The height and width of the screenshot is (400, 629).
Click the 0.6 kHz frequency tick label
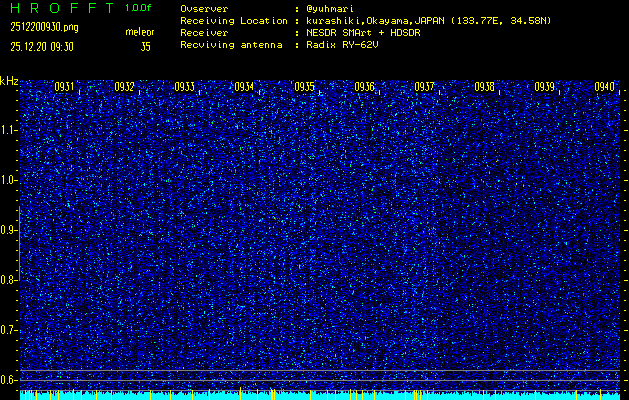9,379
